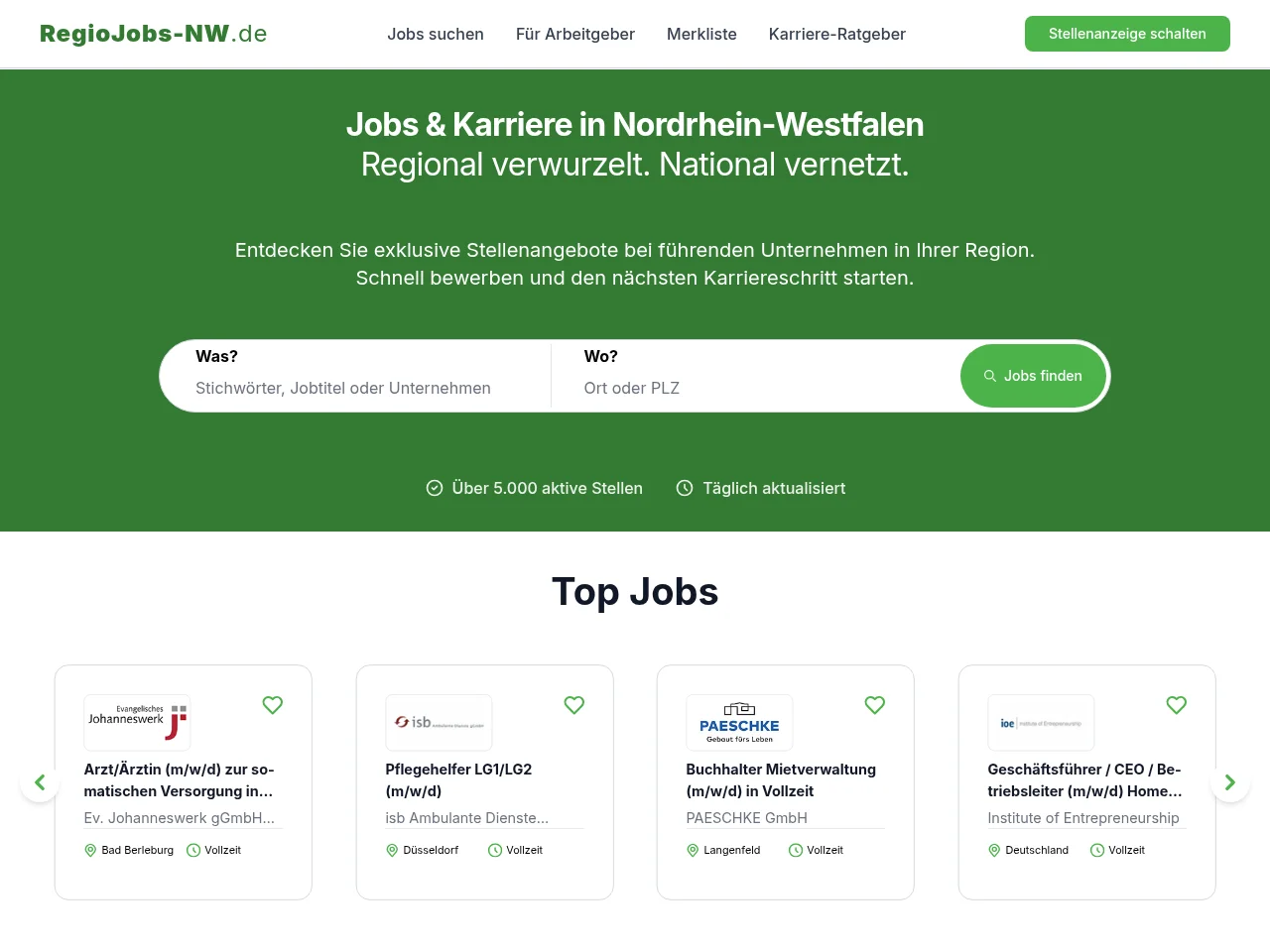Visit the Karriere-Ratgeber section

837,34
